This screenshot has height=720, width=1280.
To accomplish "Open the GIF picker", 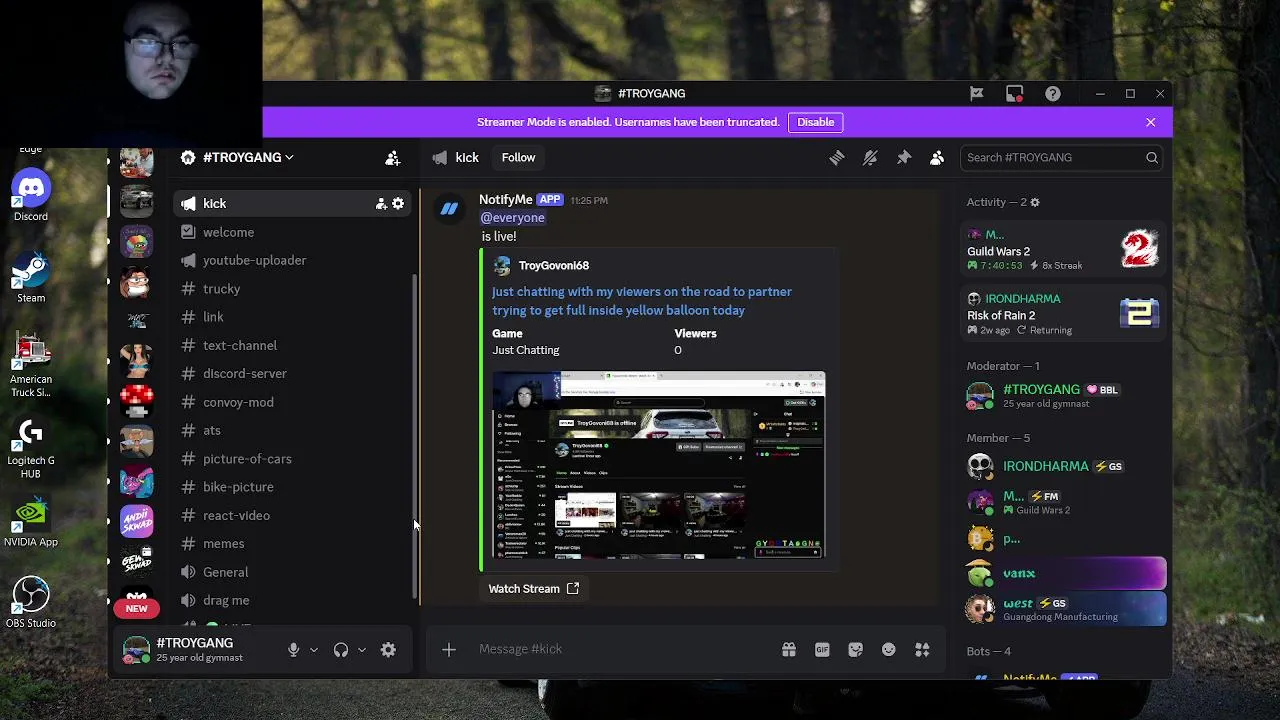I will [822, 650].
